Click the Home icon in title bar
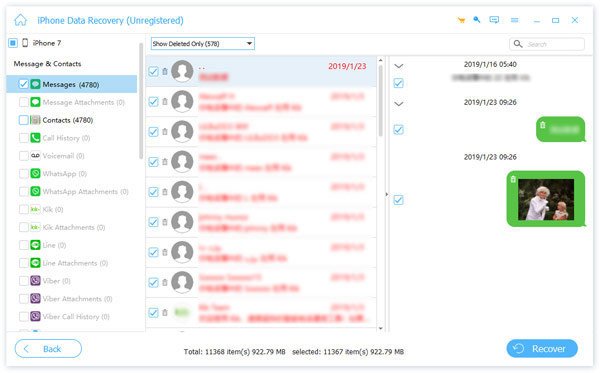Image resolution: width=600 pixels, height=373 pixels. pyautogui.click(x=21, y=20)
